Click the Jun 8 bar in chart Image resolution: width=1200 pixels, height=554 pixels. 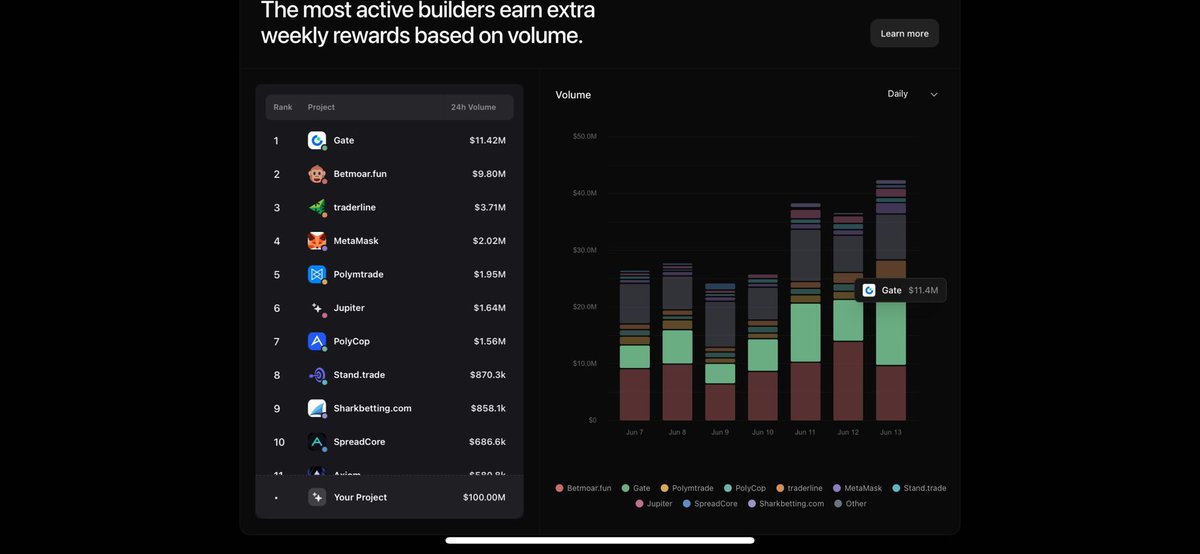(677, 342)
